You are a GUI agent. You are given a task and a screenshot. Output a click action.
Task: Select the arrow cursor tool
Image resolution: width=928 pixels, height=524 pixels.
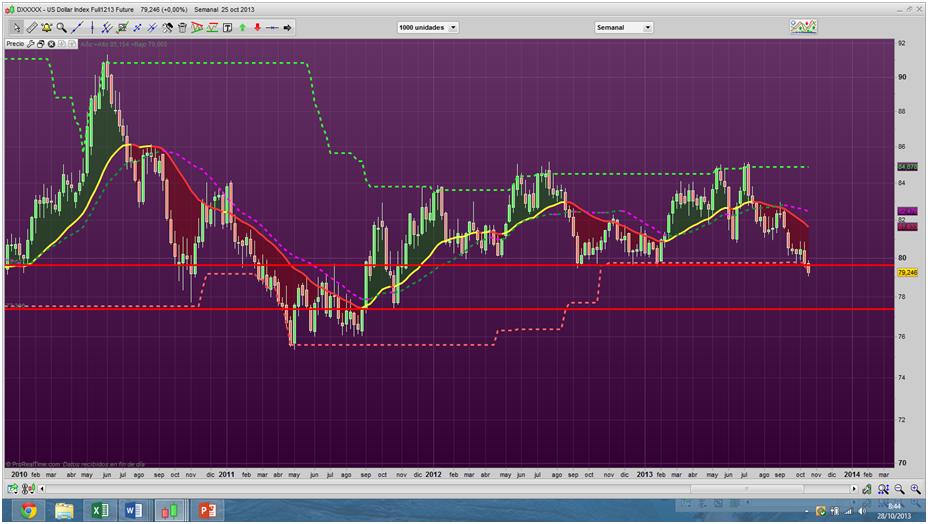[16, 27]
